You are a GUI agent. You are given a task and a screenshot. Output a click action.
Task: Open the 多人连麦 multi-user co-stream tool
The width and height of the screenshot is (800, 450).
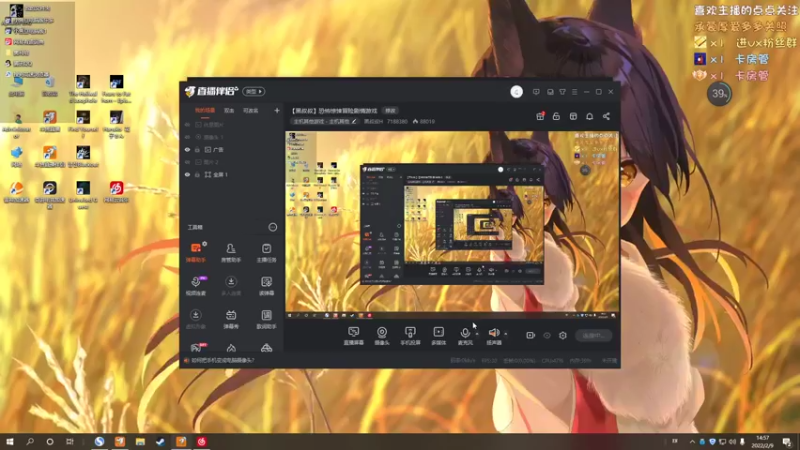click(231, 286)
